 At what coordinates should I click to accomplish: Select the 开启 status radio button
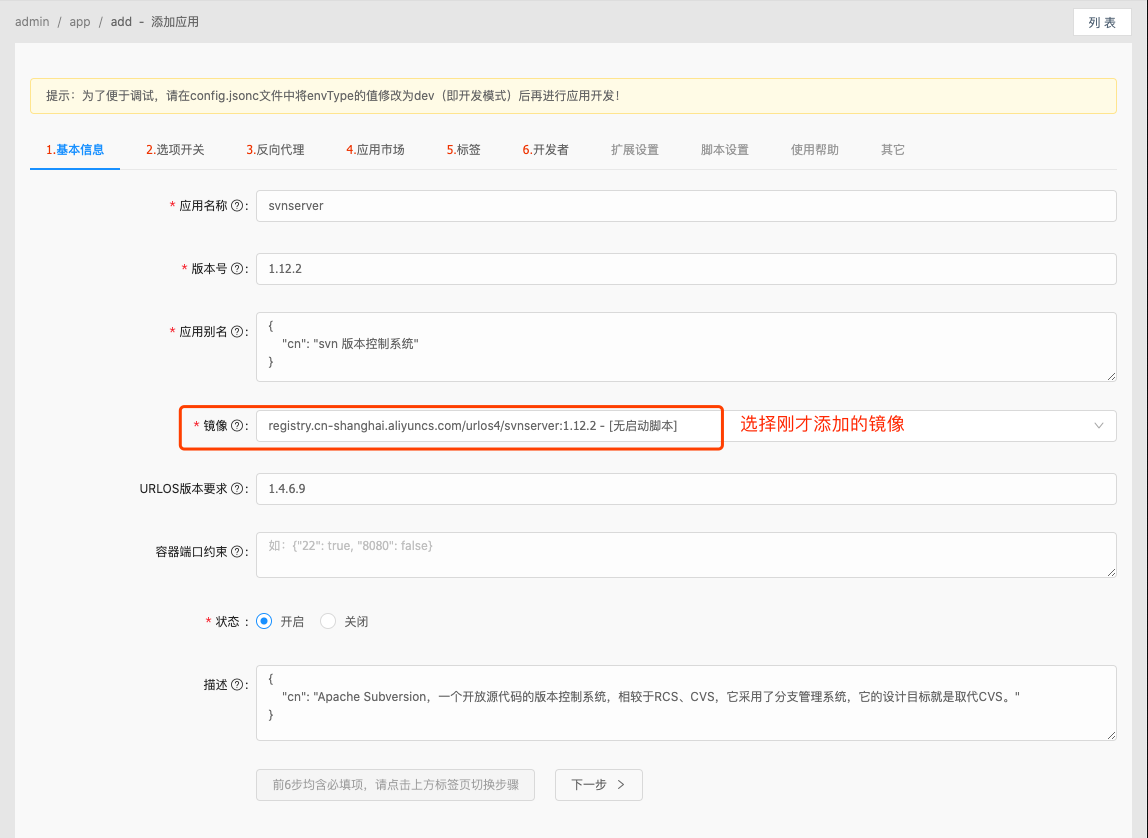point(264,621)
